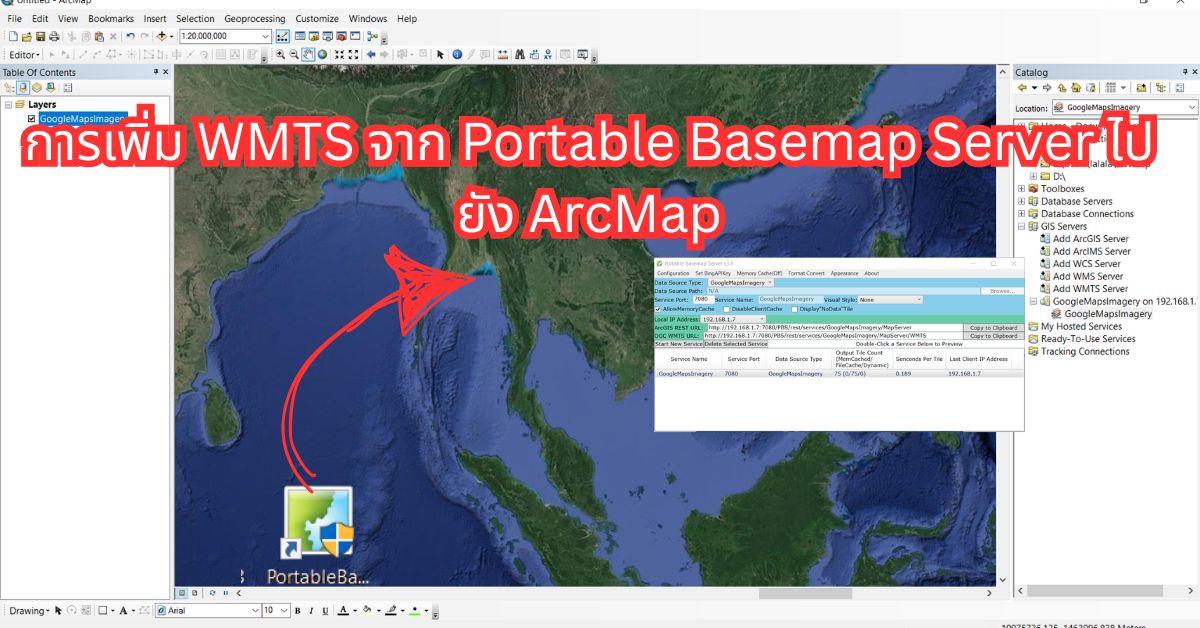Go back to previous extent
1200x628 pixels.
point(371,54)
